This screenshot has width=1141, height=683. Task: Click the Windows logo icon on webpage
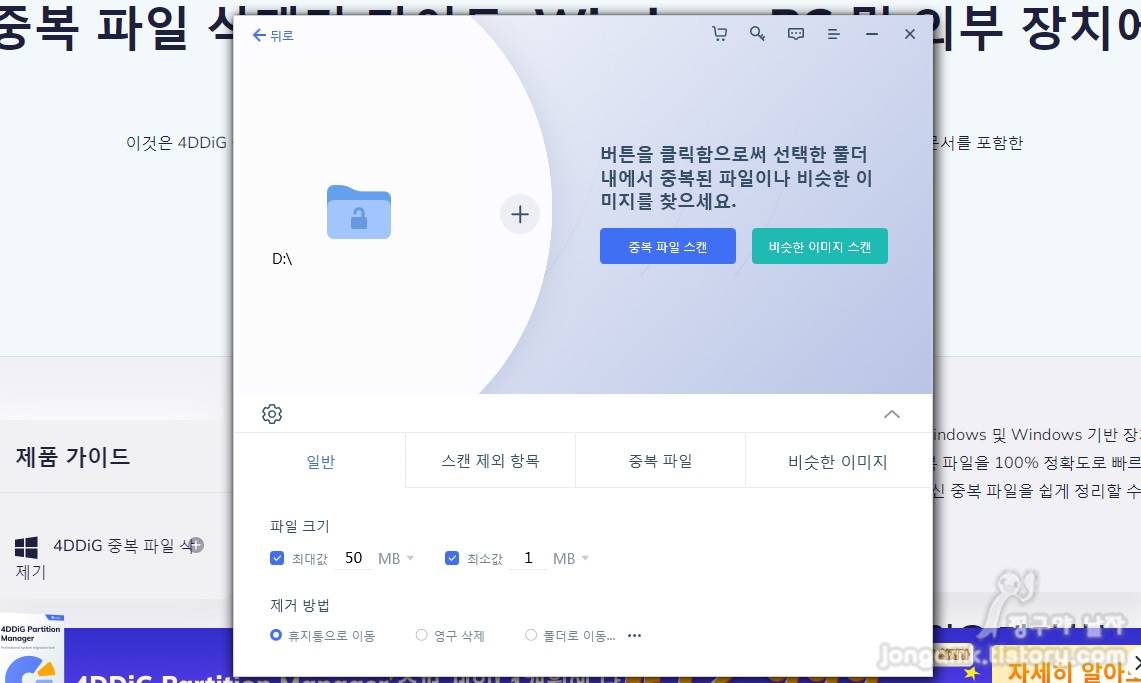click(x=26, y=547)
